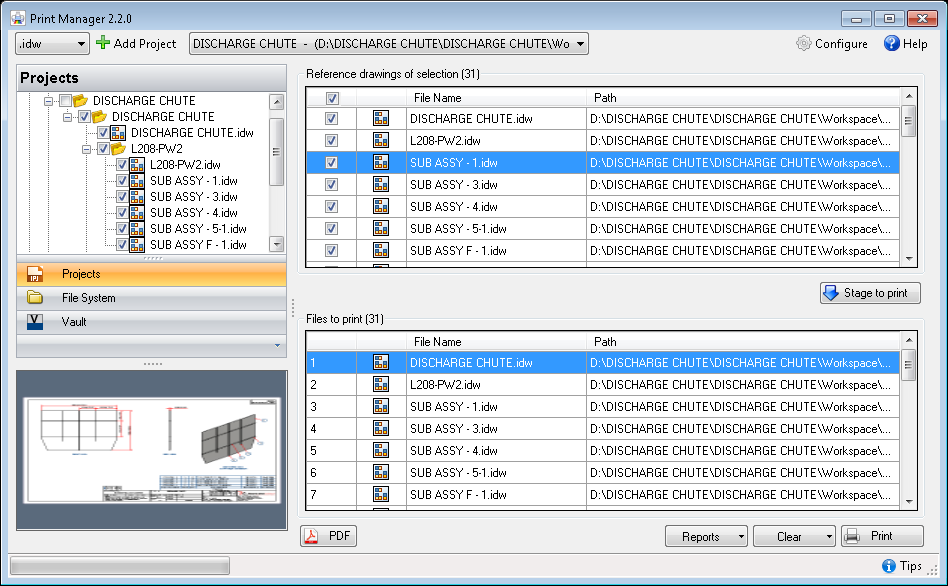Click the Tips info icon in status bar
Image resolution: width=948 pixels, height=586 pixels.
point(889,566)
